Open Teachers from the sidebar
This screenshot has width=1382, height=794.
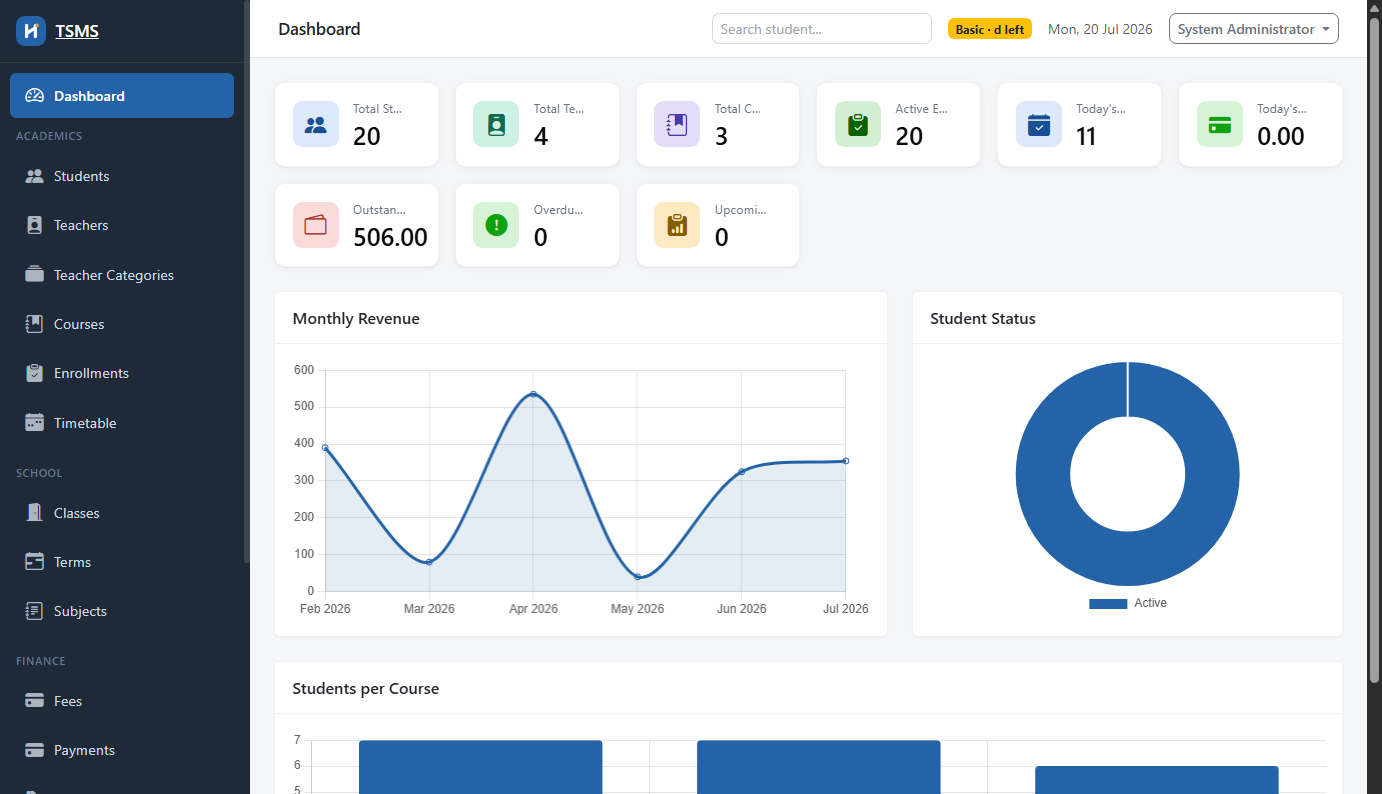tap(122, 225)
